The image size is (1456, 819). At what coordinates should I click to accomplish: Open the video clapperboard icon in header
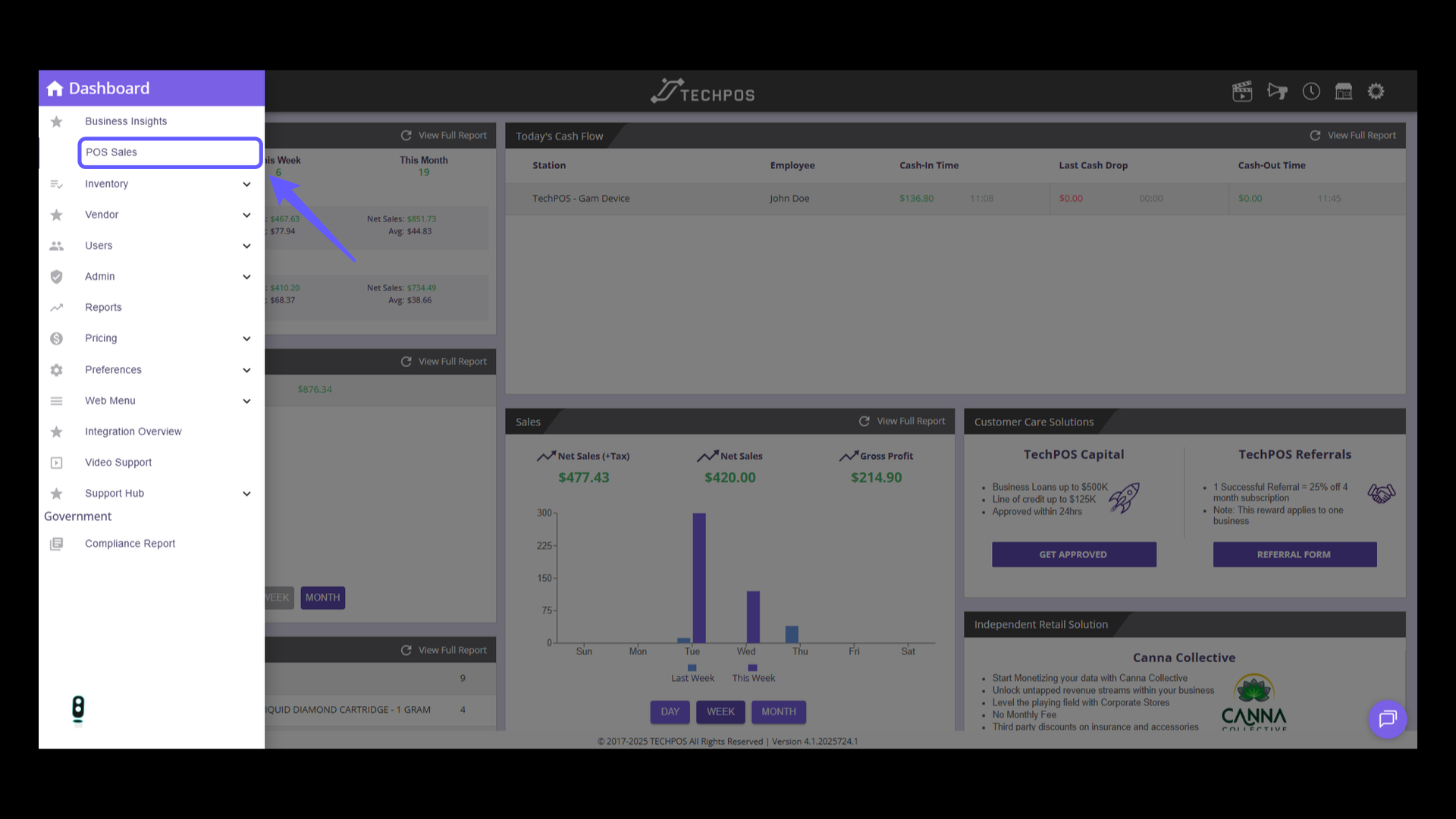[1242, 92]
